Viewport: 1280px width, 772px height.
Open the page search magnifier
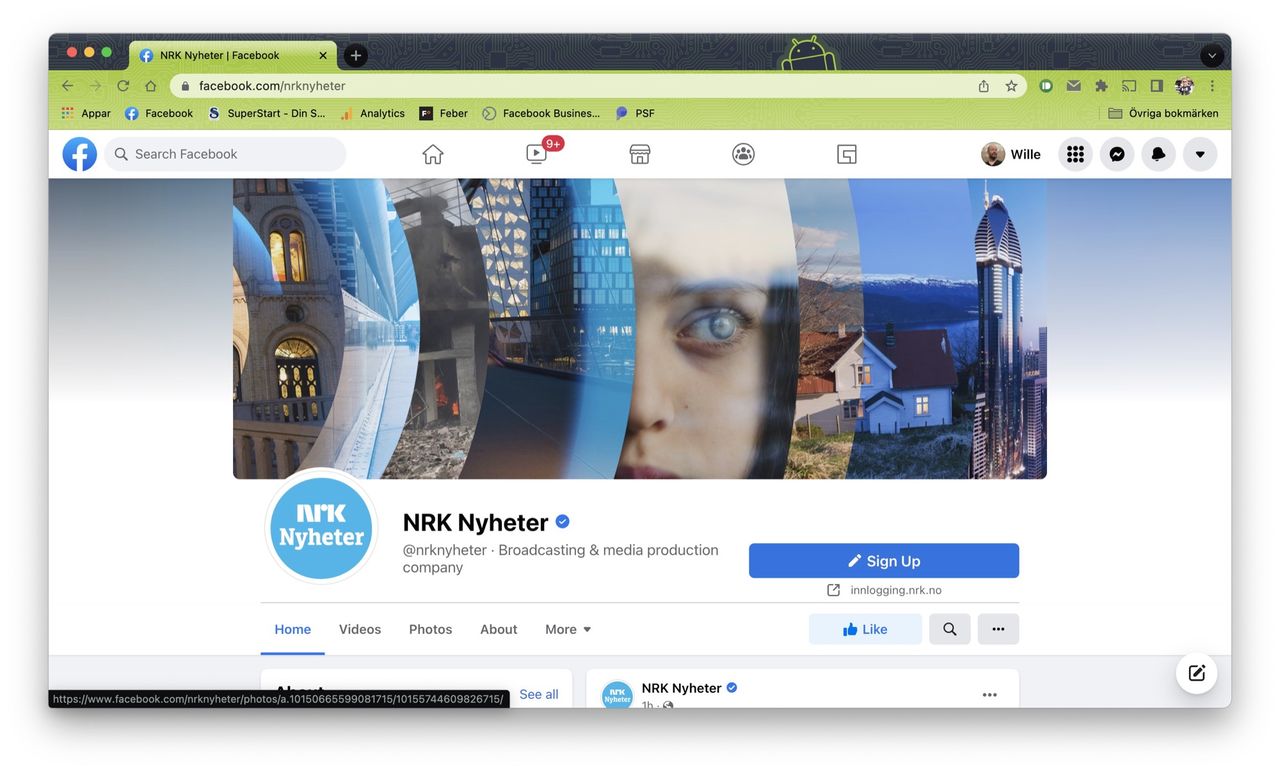[949, 629]
